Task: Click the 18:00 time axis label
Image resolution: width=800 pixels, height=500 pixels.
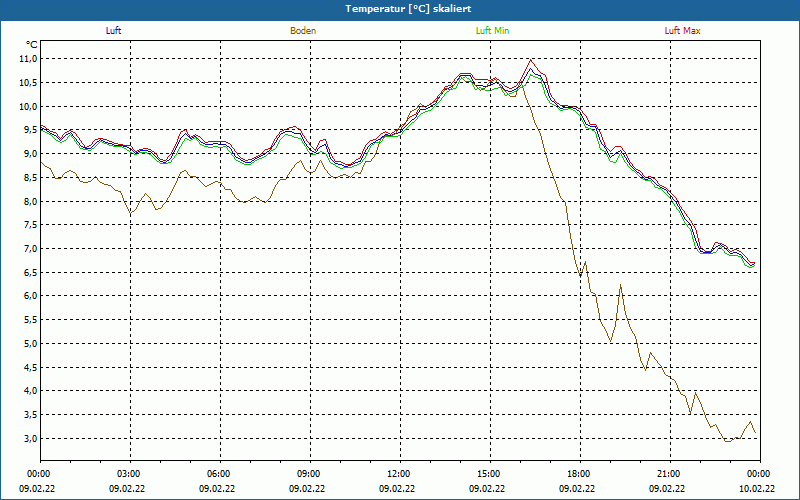Action: (x=581, y=474)
